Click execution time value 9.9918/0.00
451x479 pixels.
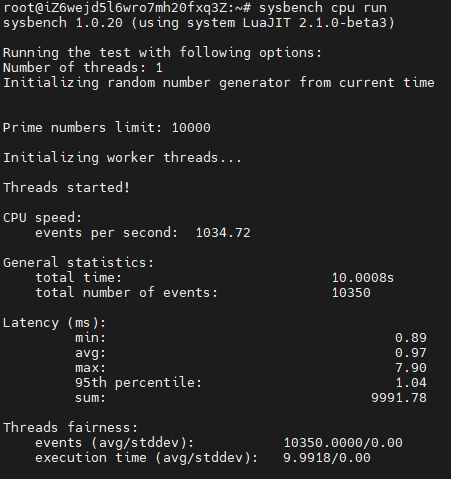click(327, 458)
